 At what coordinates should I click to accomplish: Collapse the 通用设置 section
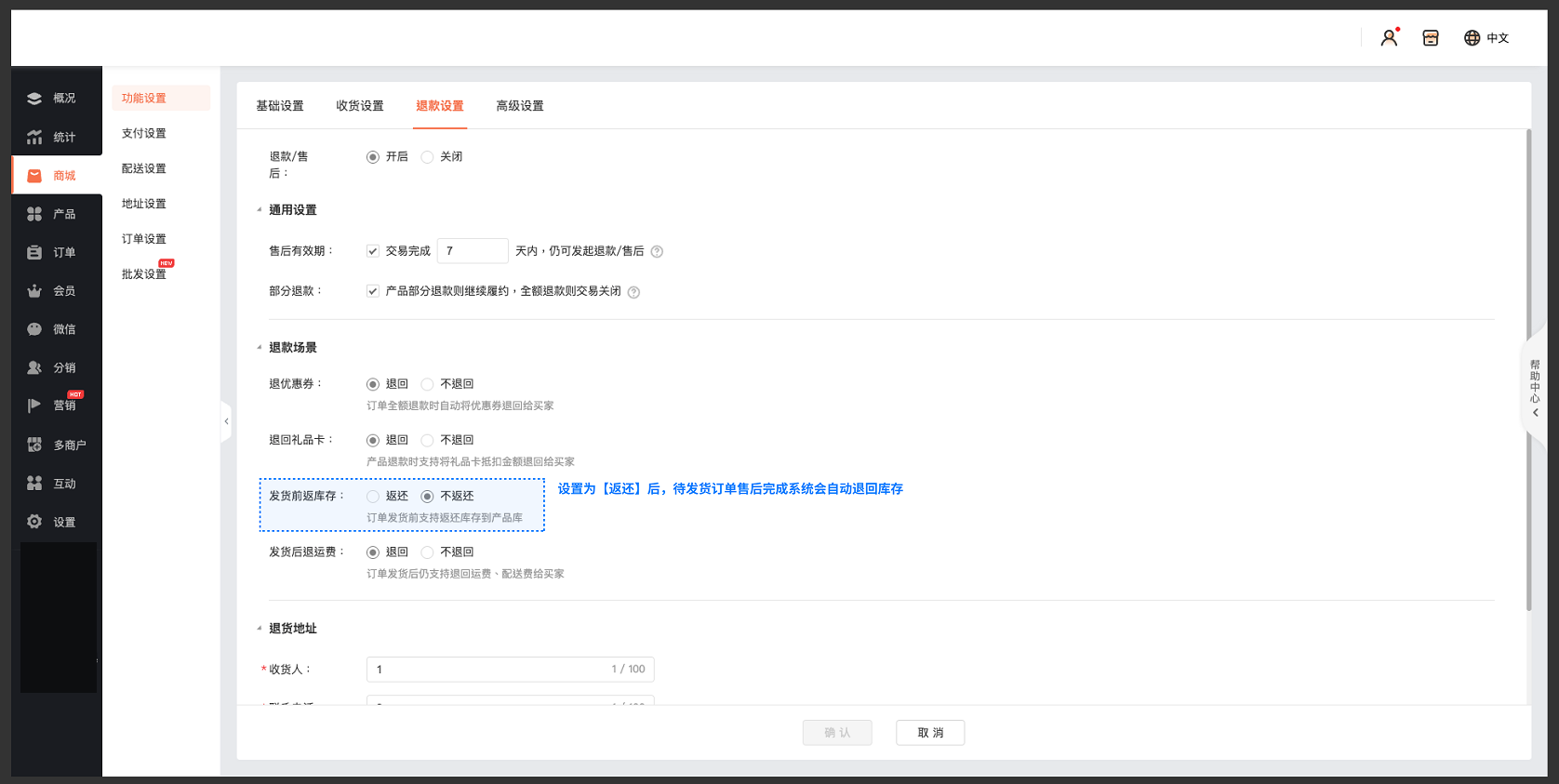pyautogui.click(x=260, y=210)
